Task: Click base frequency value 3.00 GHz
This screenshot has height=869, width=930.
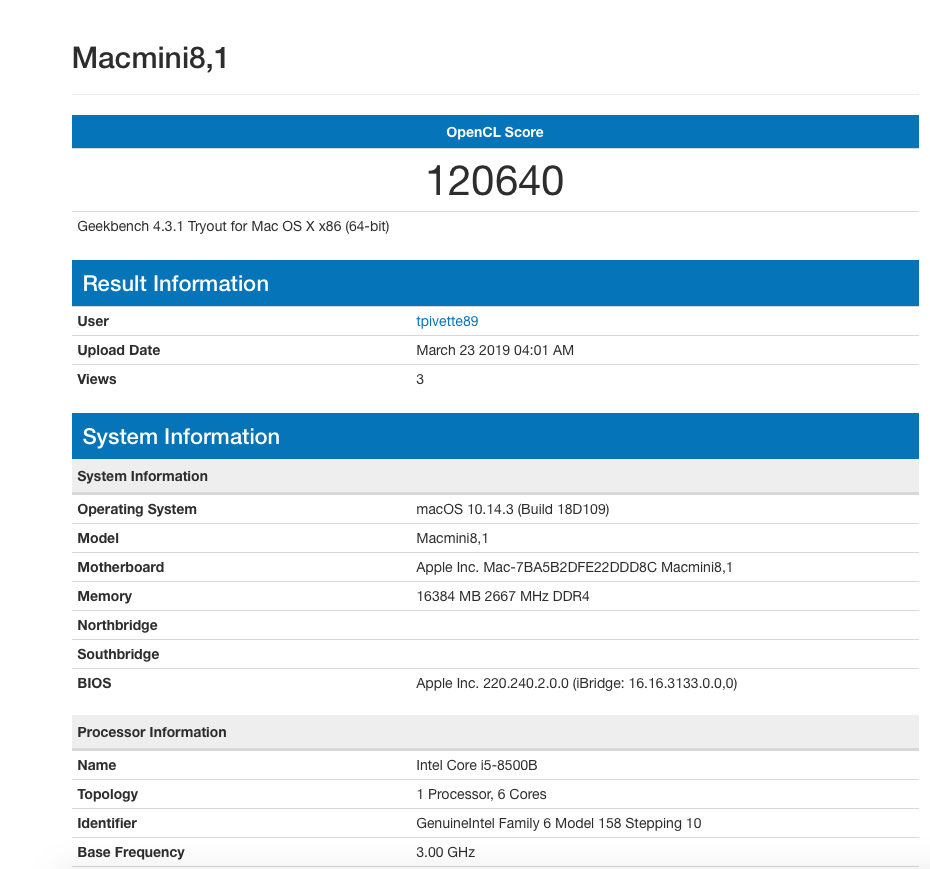Action: (445, 852)
